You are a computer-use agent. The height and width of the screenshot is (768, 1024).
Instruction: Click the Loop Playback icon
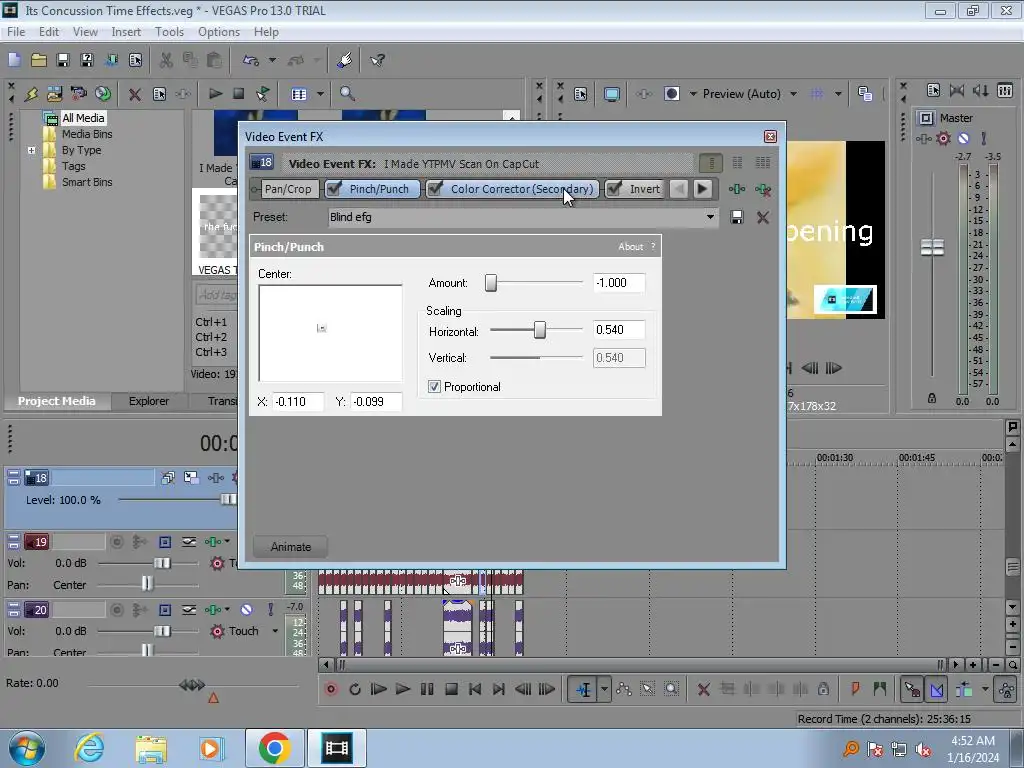point(355,689)
